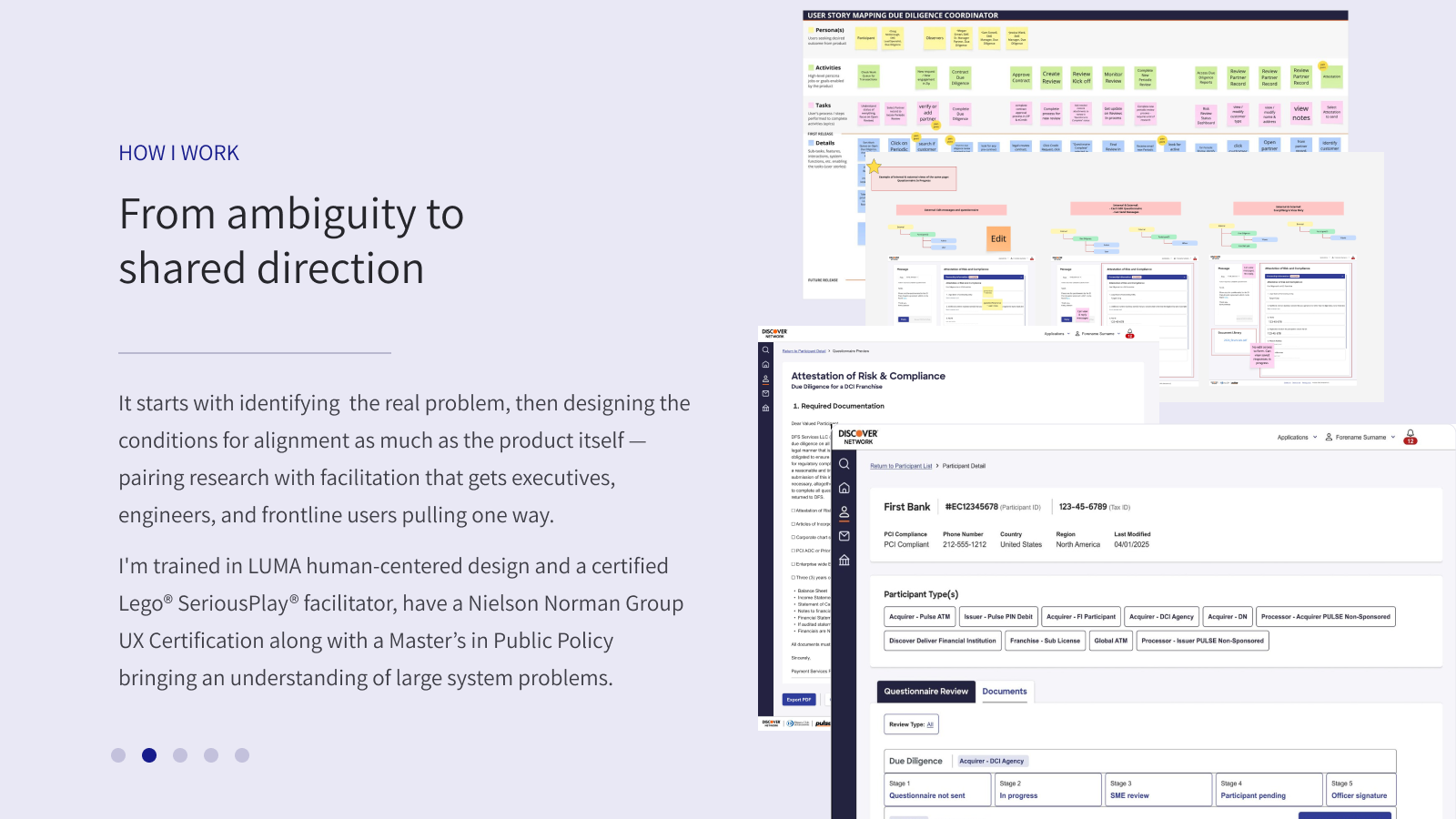Tick the Articles of Incorporation checkbox
The image size is (1456, 819).
(x=793, y=524)
